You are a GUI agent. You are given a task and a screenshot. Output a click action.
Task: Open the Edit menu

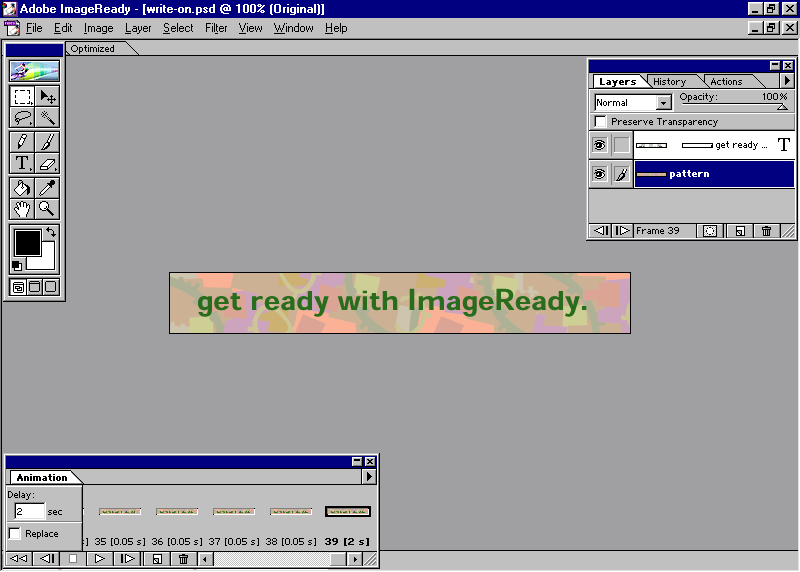pyautogui.click(x=63, y=28)
